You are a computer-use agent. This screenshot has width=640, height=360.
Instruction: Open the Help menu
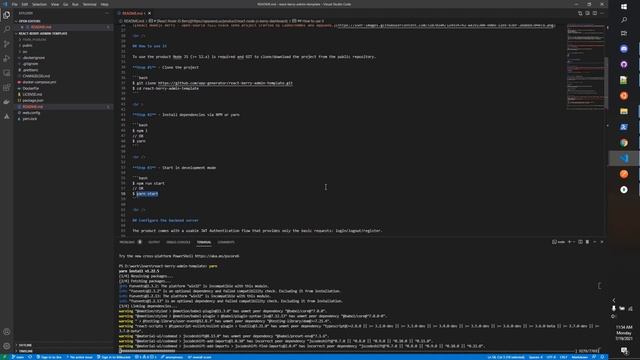104,4
